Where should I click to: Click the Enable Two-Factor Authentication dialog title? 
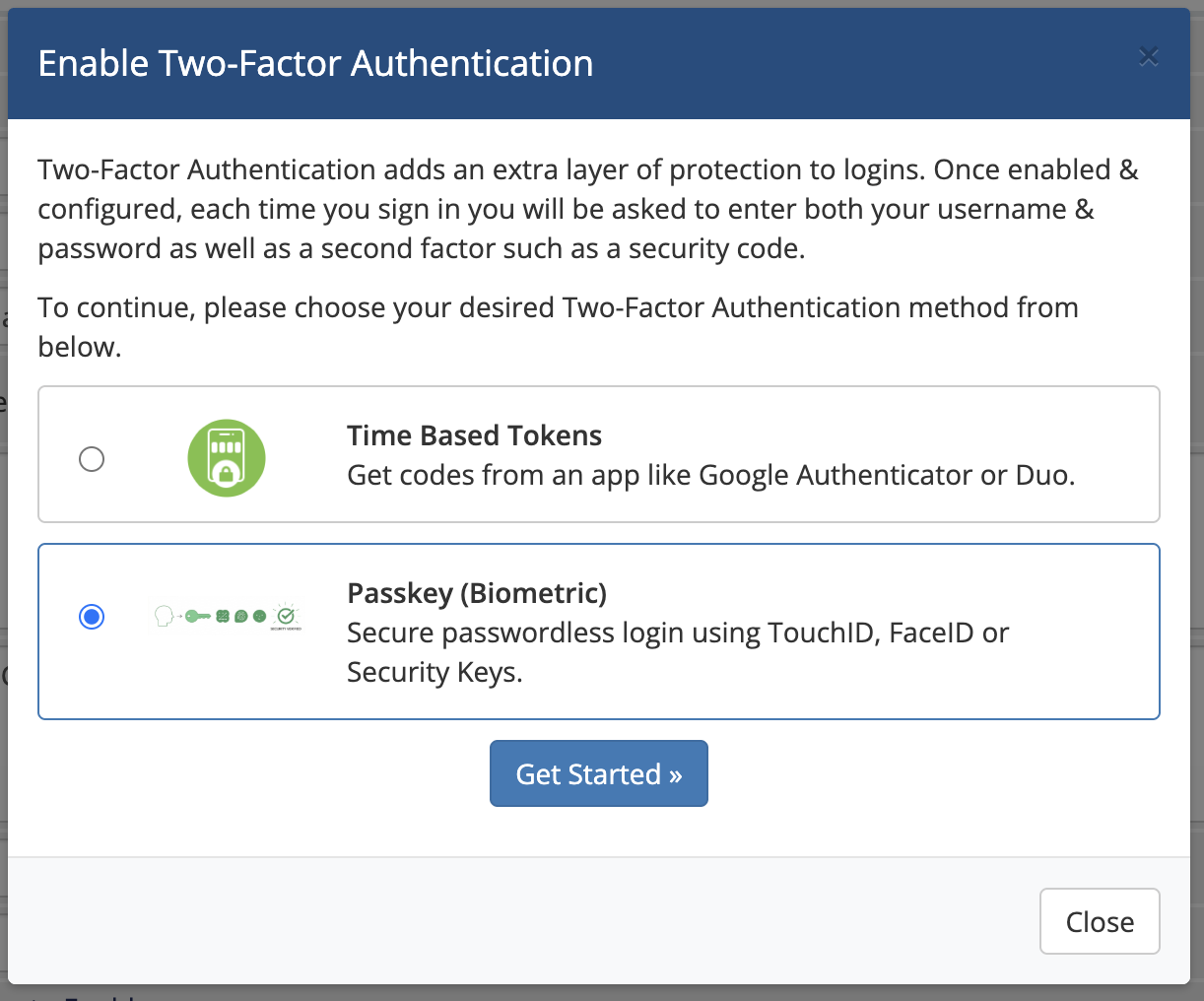pos(315,64)
